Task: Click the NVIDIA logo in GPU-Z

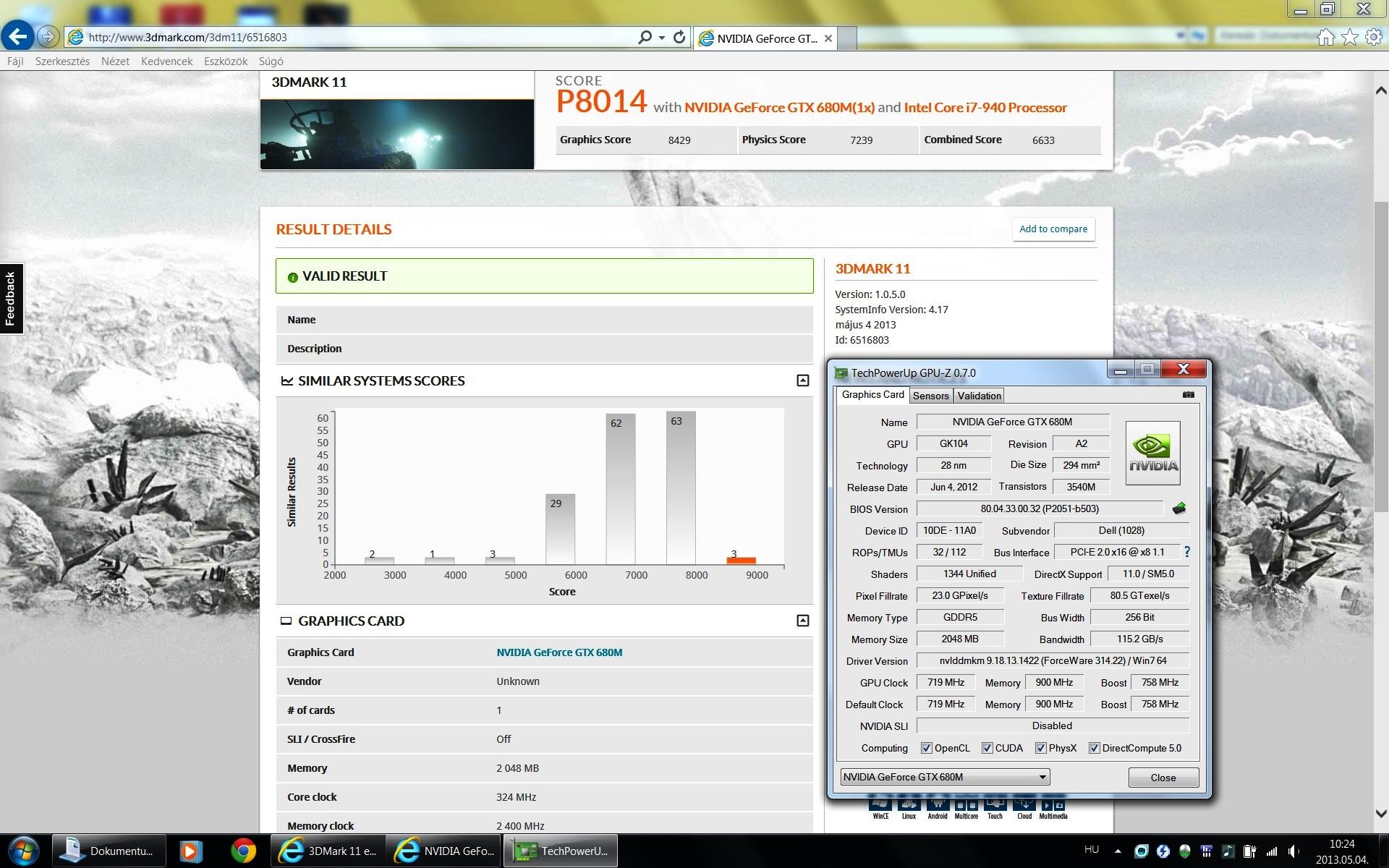Action: (1153, 454)
